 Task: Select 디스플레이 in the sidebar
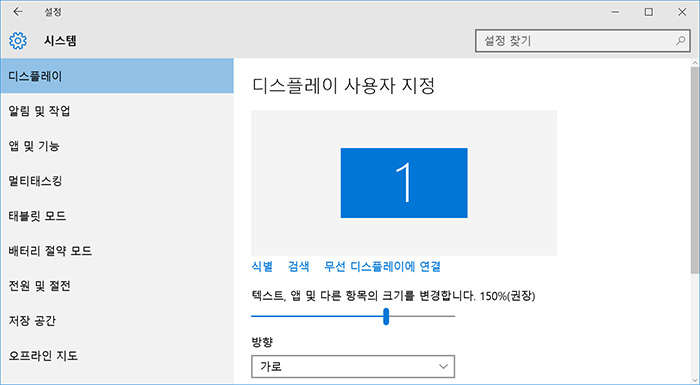[x=117, y=76]
